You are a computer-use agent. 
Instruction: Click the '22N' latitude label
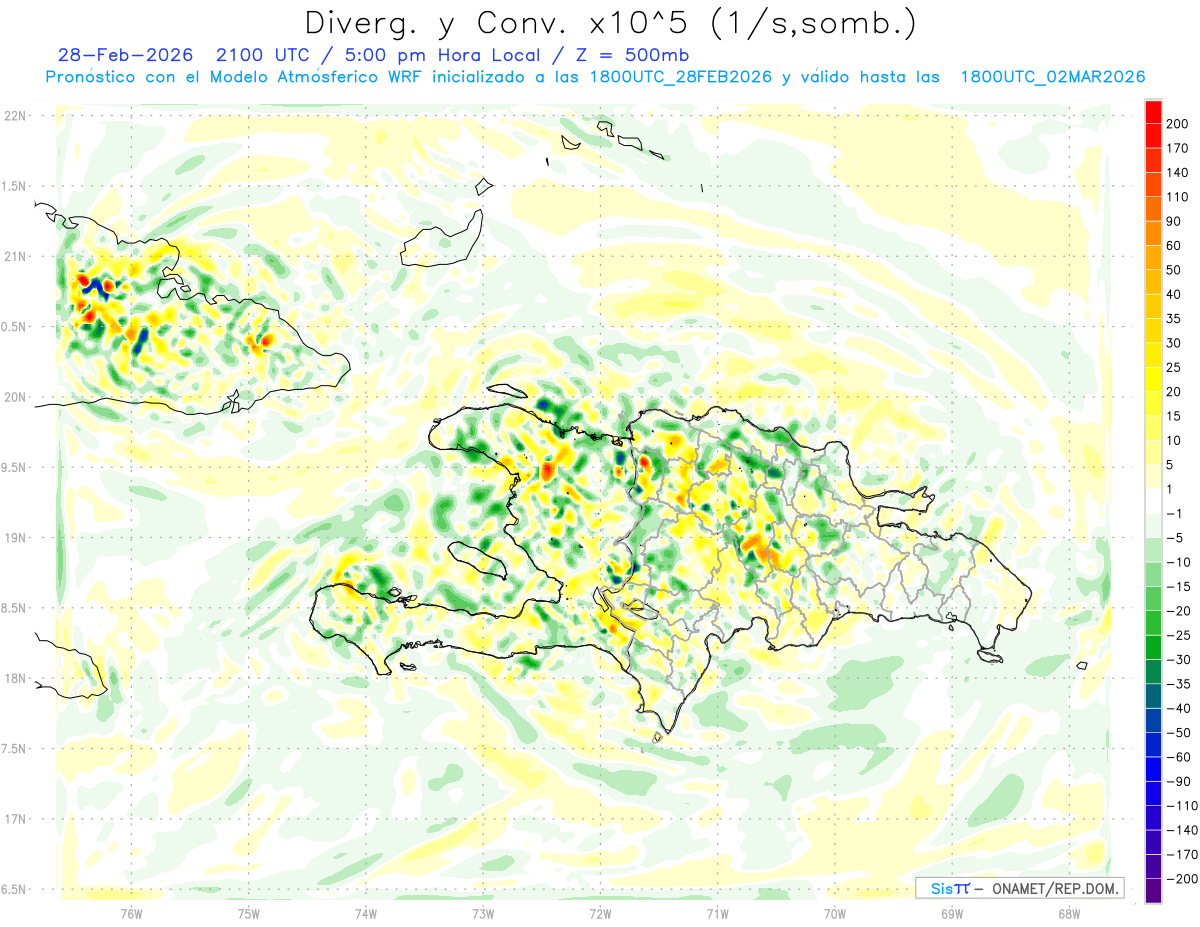[x=14, y=116]
